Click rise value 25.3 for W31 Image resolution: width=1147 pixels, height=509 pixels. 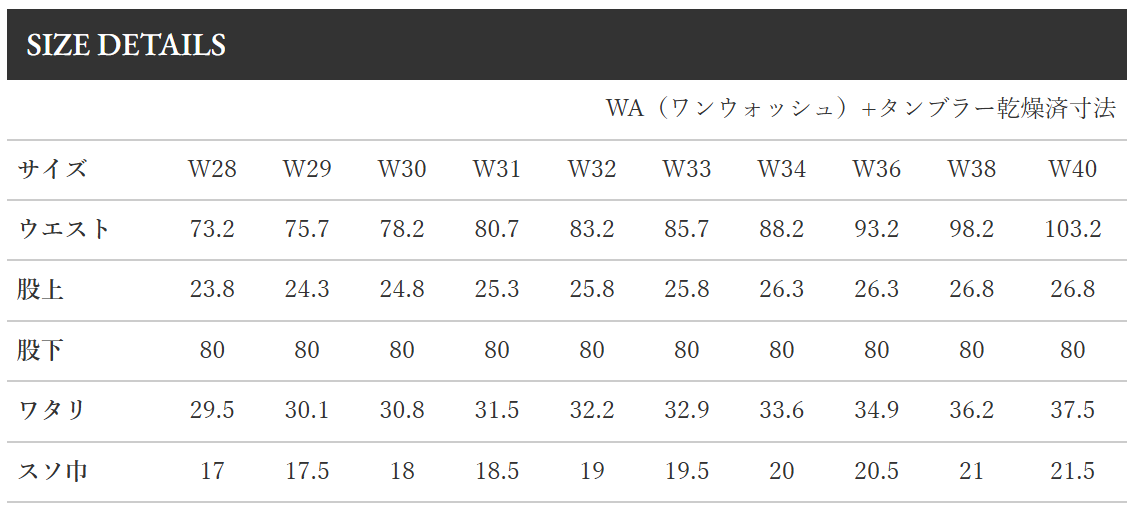click(497, 290)
